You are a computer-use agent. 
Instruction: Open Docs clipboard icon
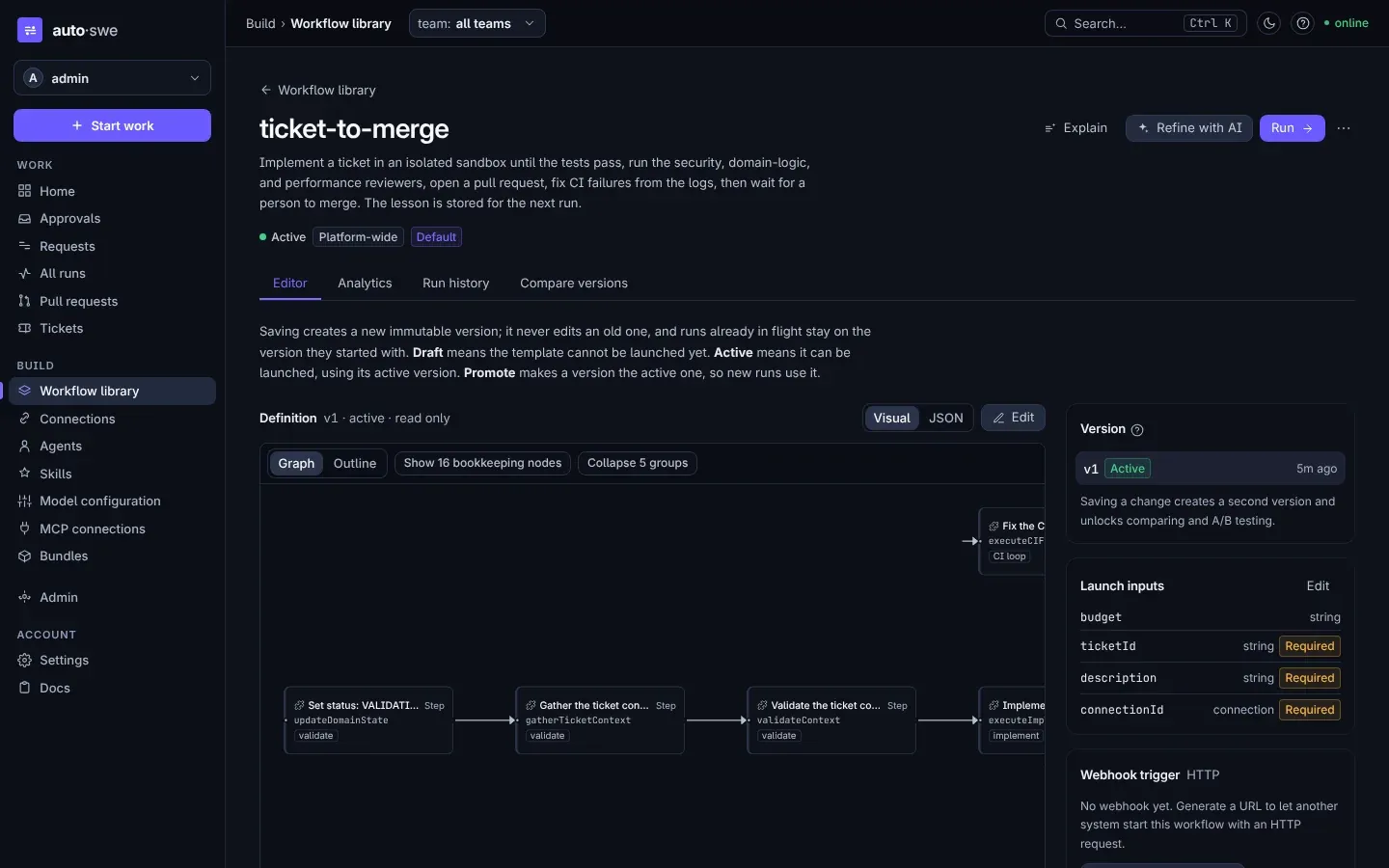point(25,688)
